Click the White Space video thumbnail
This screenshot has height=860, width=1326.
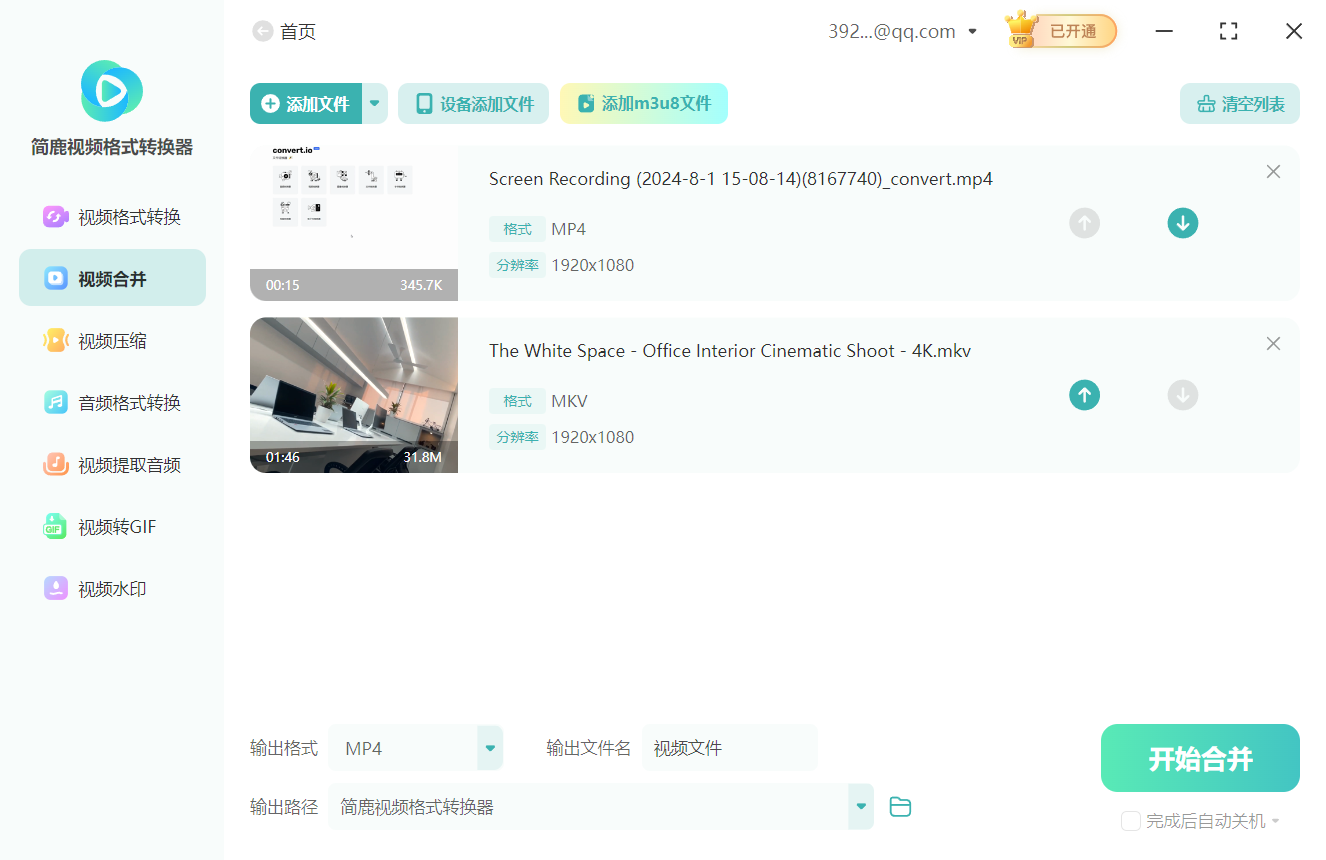[353, 394]
